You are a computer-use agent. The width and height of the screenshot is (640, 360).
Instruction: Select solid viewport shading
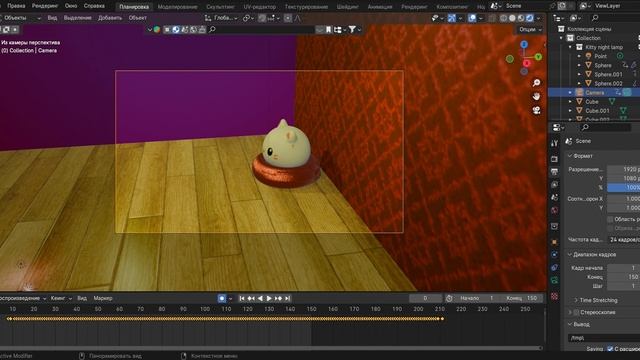(512, 18)
